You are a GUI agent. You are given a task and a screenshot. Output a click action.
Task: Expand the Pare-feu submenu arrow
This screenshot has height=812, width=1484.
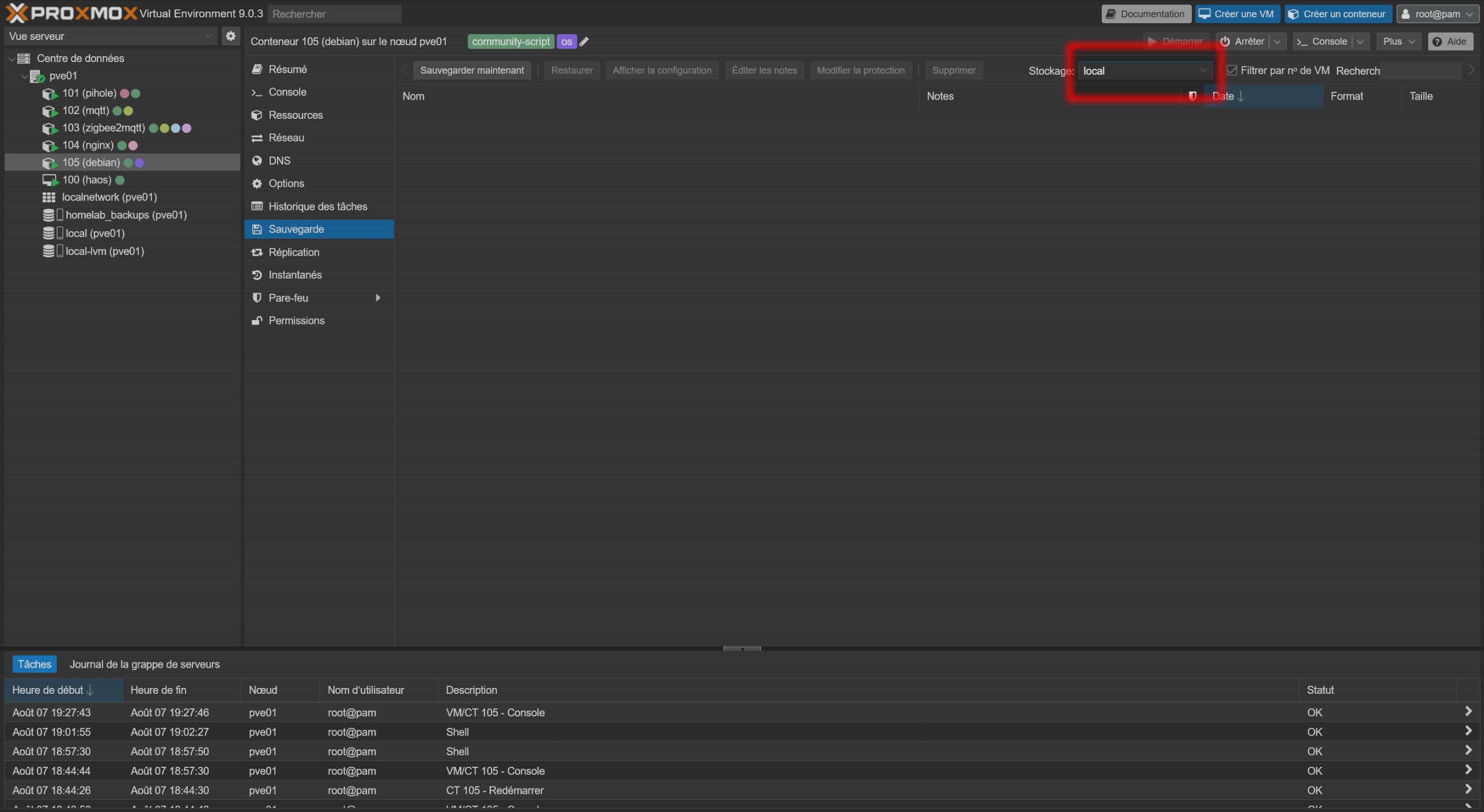(378, 298)
